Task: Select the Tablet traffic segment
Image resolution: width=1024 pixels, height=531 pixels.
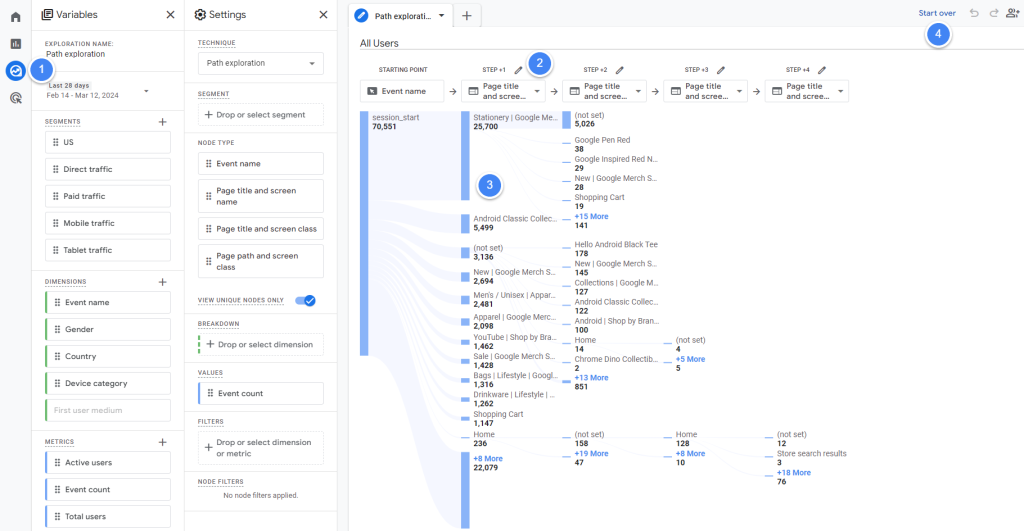Action: pyautogui.click(x=108, y=250)
